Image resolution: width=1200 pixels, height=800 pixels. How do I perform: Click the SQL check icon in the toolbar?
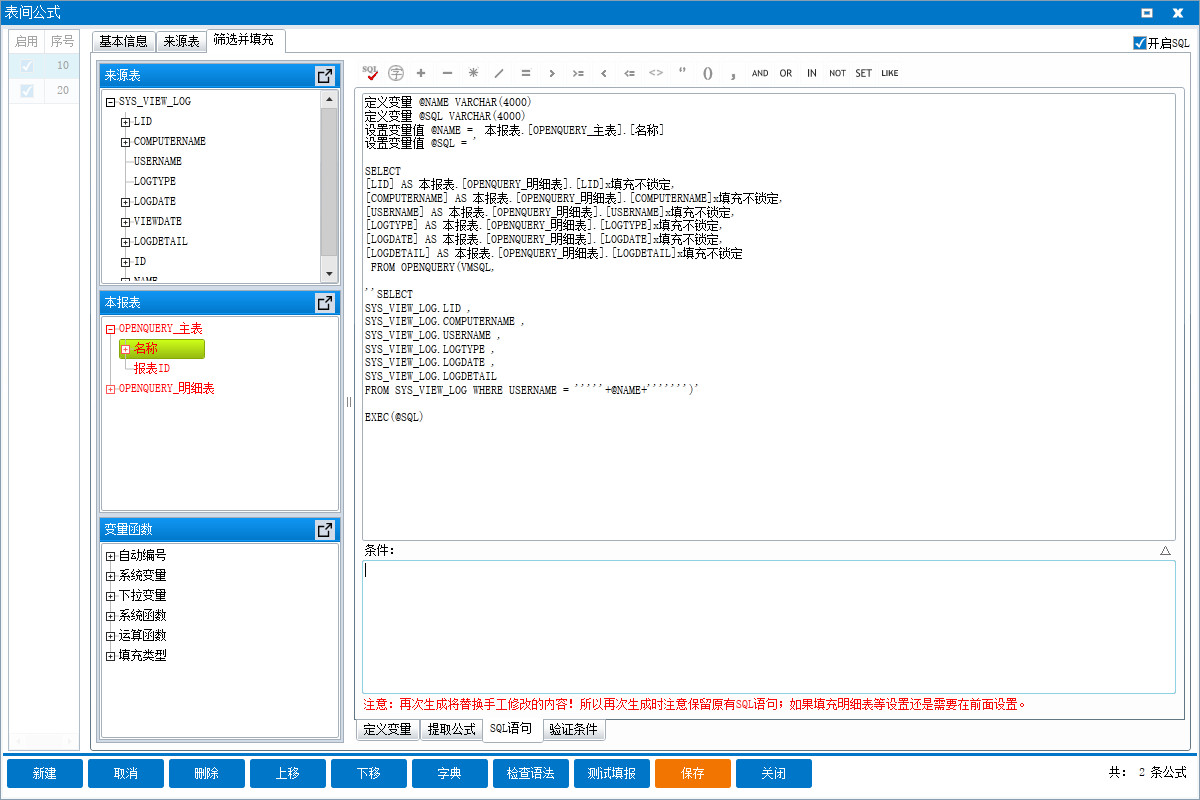click(371, 73)
